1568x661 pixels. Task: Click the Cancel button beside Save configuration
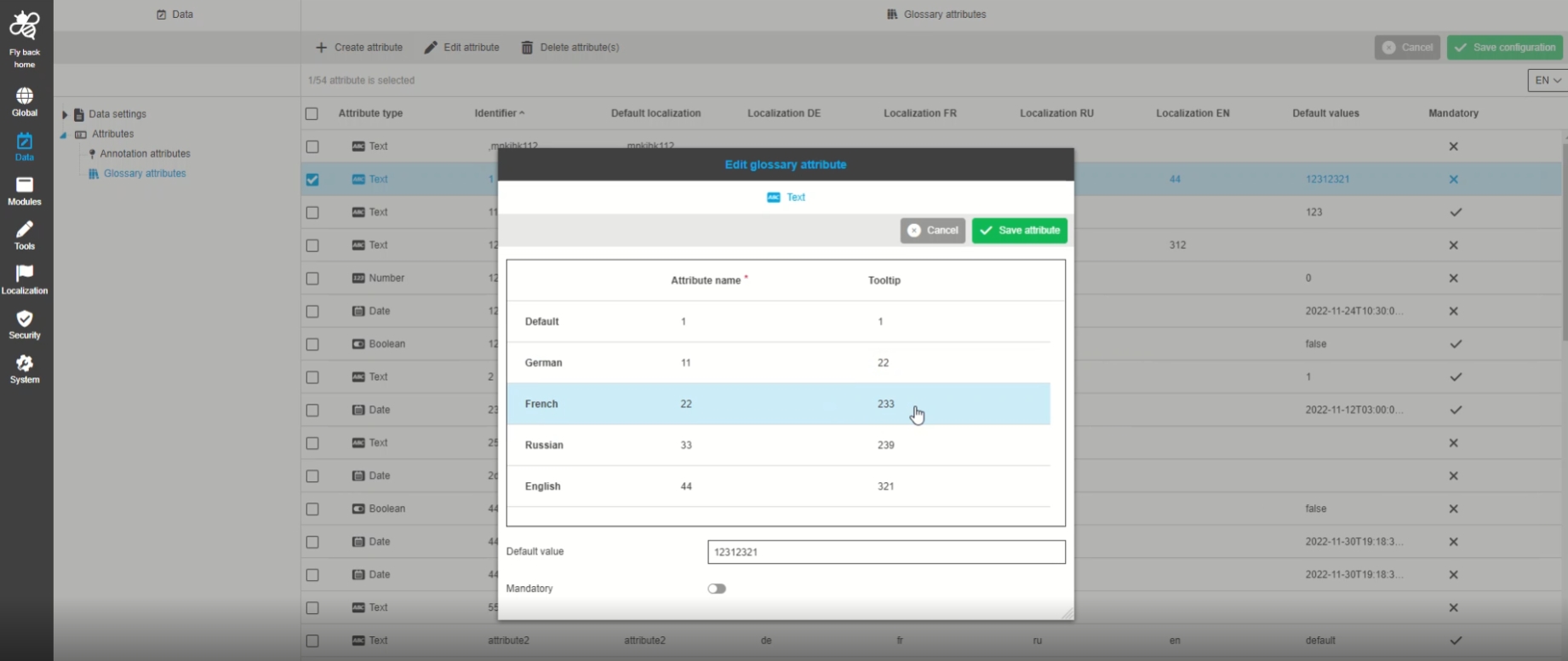[1407, 48]
